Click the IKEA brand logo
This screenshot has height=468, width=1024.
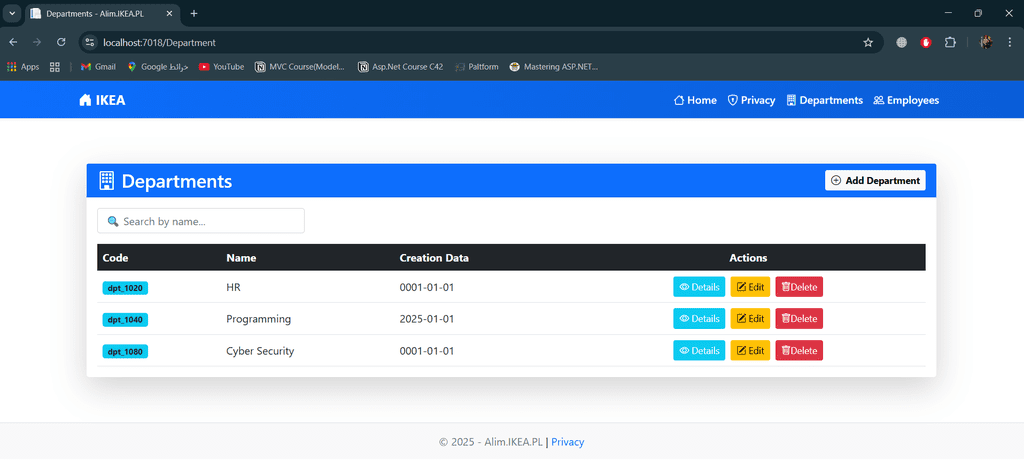[x=102, y=101]
